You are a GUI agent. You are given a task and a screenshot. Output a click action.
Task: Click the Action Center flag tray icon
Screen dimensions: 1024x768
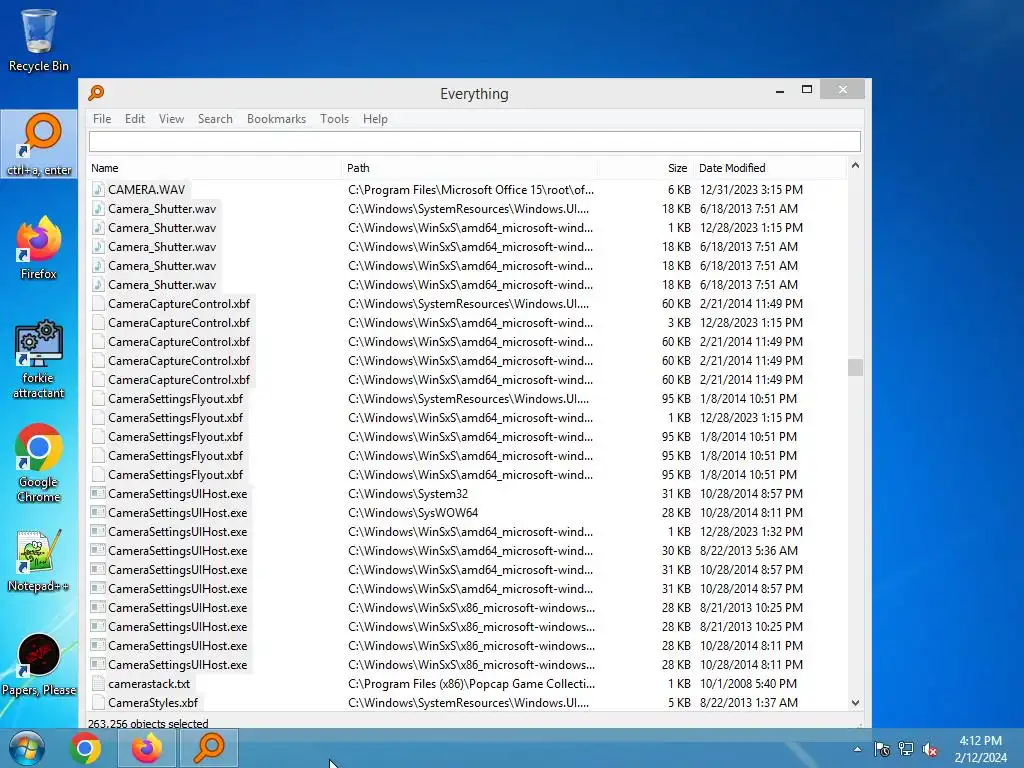(882, 749)
